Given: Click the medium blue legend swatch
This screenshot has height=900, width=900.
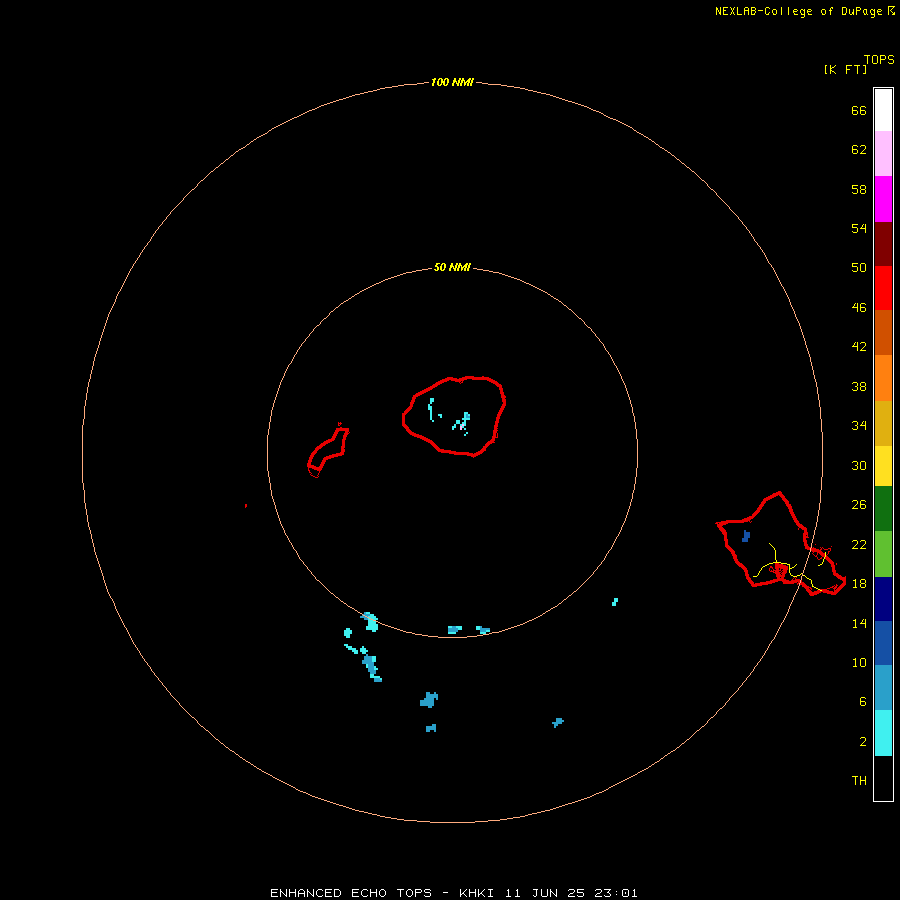Looking at the screenshot, I should 883,643.
